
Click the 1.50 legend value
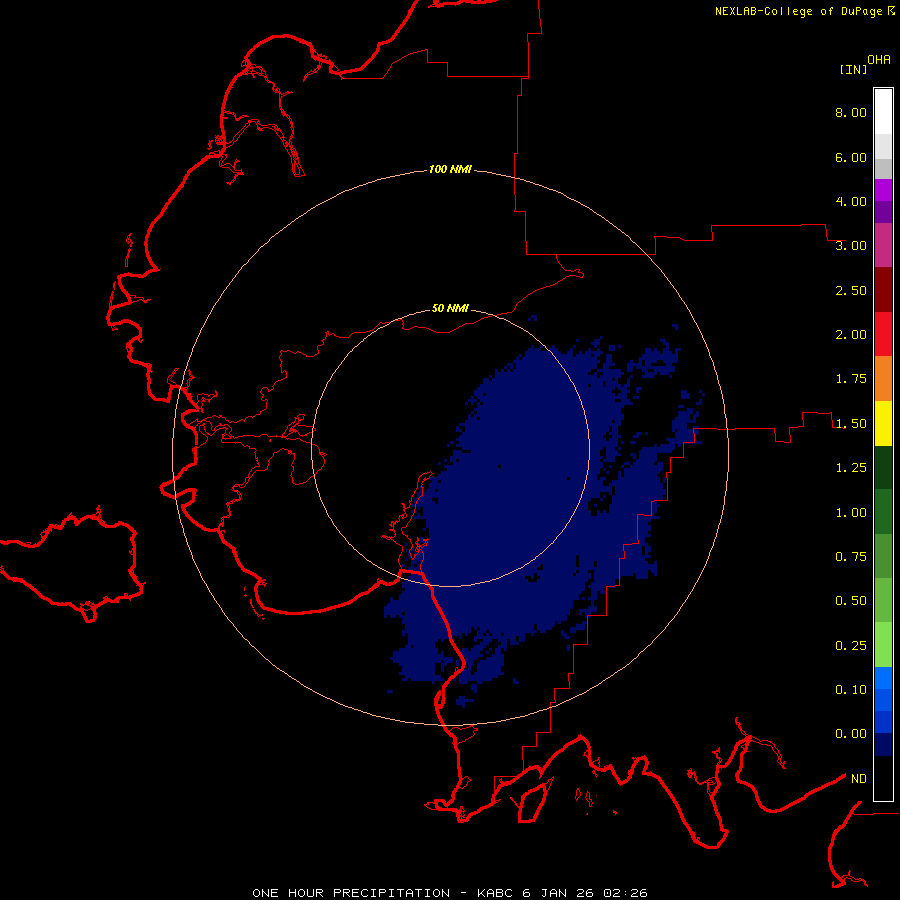(851, 424)
